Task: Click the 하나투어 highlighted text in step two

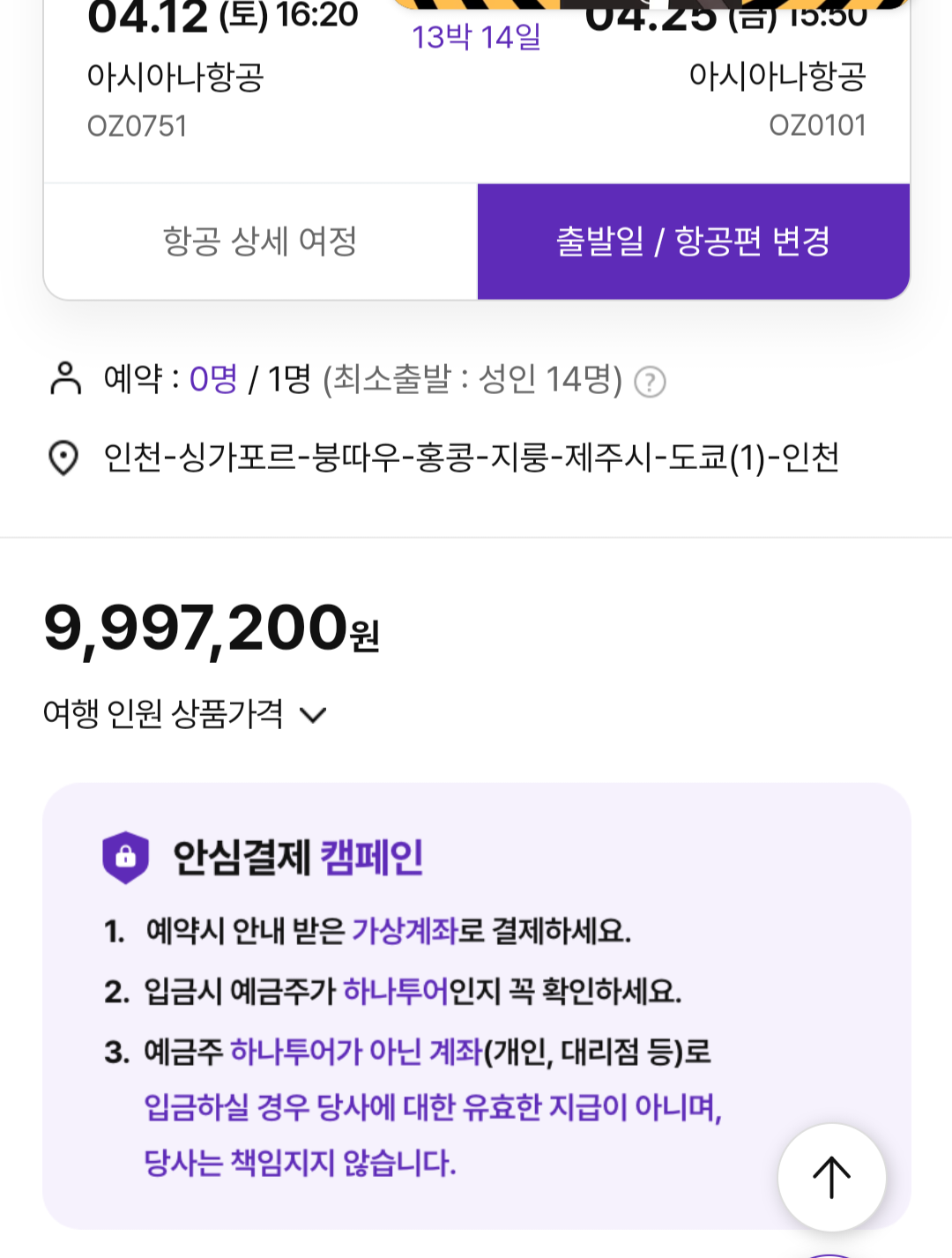Action: (395, 992)
